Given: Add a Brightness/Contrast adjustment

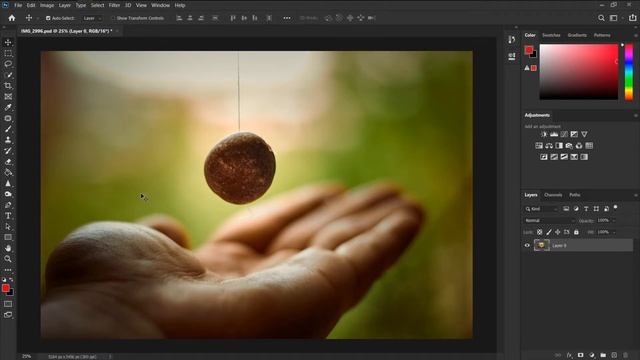Looking at the screenshot, I should pos(544,134).
